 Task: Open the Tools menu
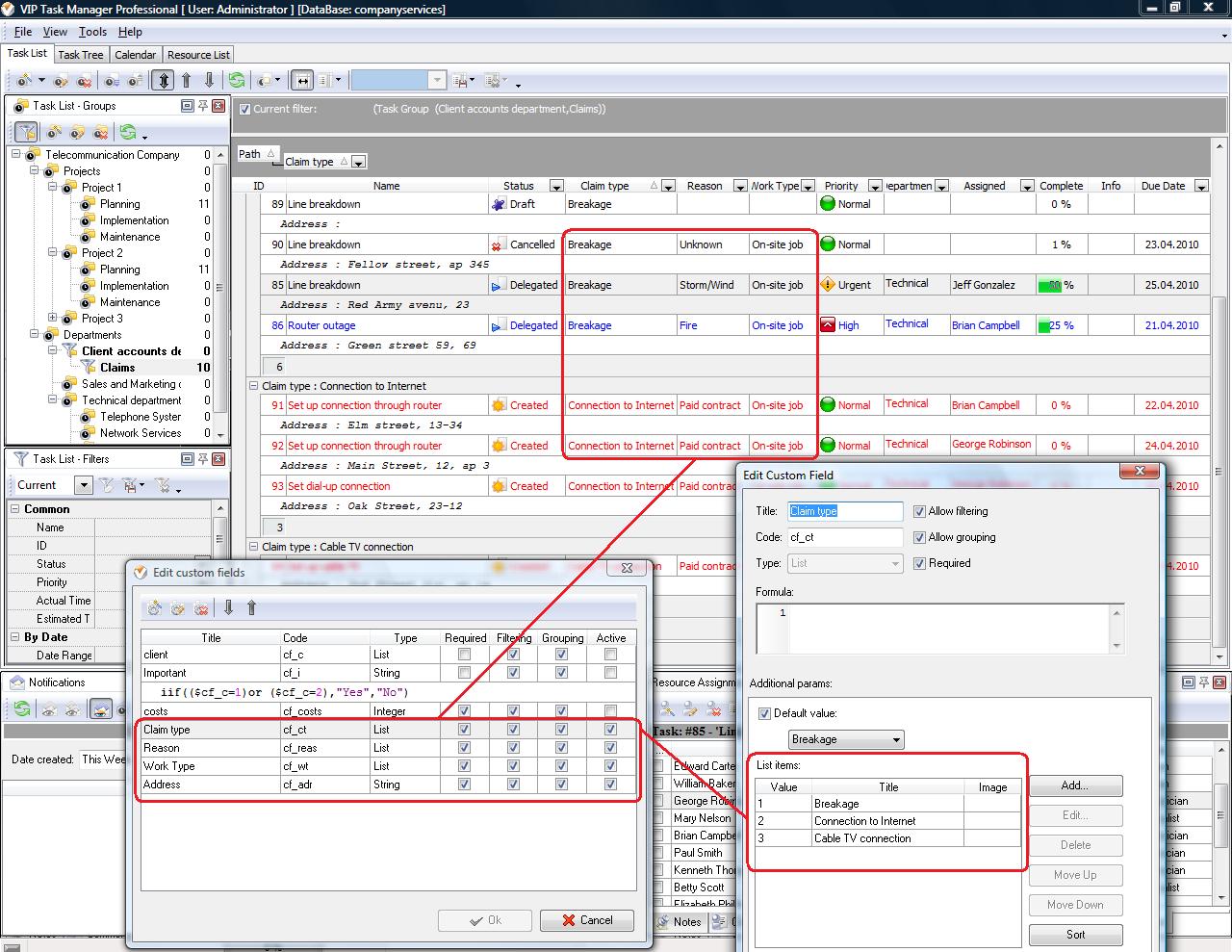click(x=92, y=32)
